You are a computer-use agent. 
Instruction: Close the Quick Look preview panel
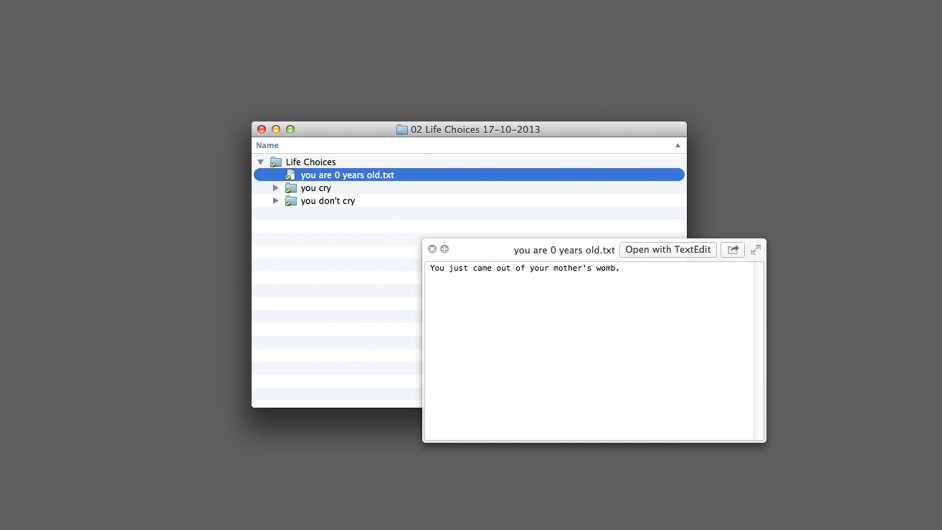[432, 249]
